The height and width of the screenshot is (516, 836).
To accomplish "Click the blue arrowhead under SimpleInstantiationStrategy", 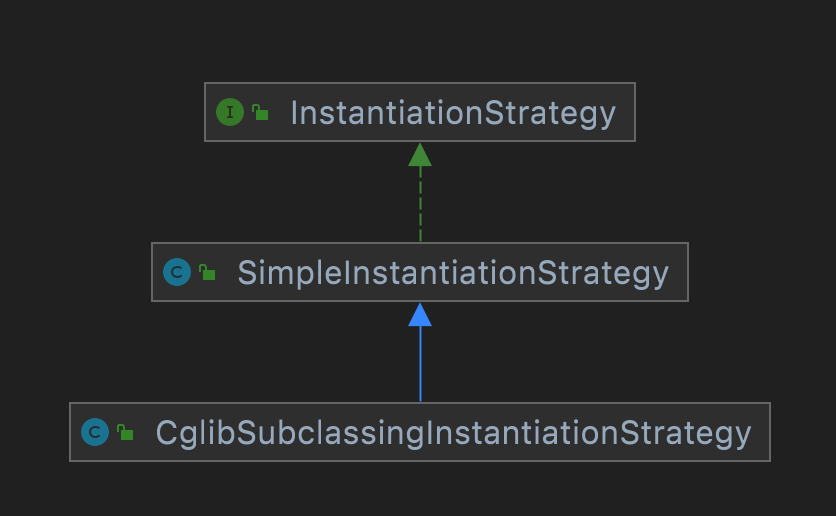I will (x=420, y=315).
